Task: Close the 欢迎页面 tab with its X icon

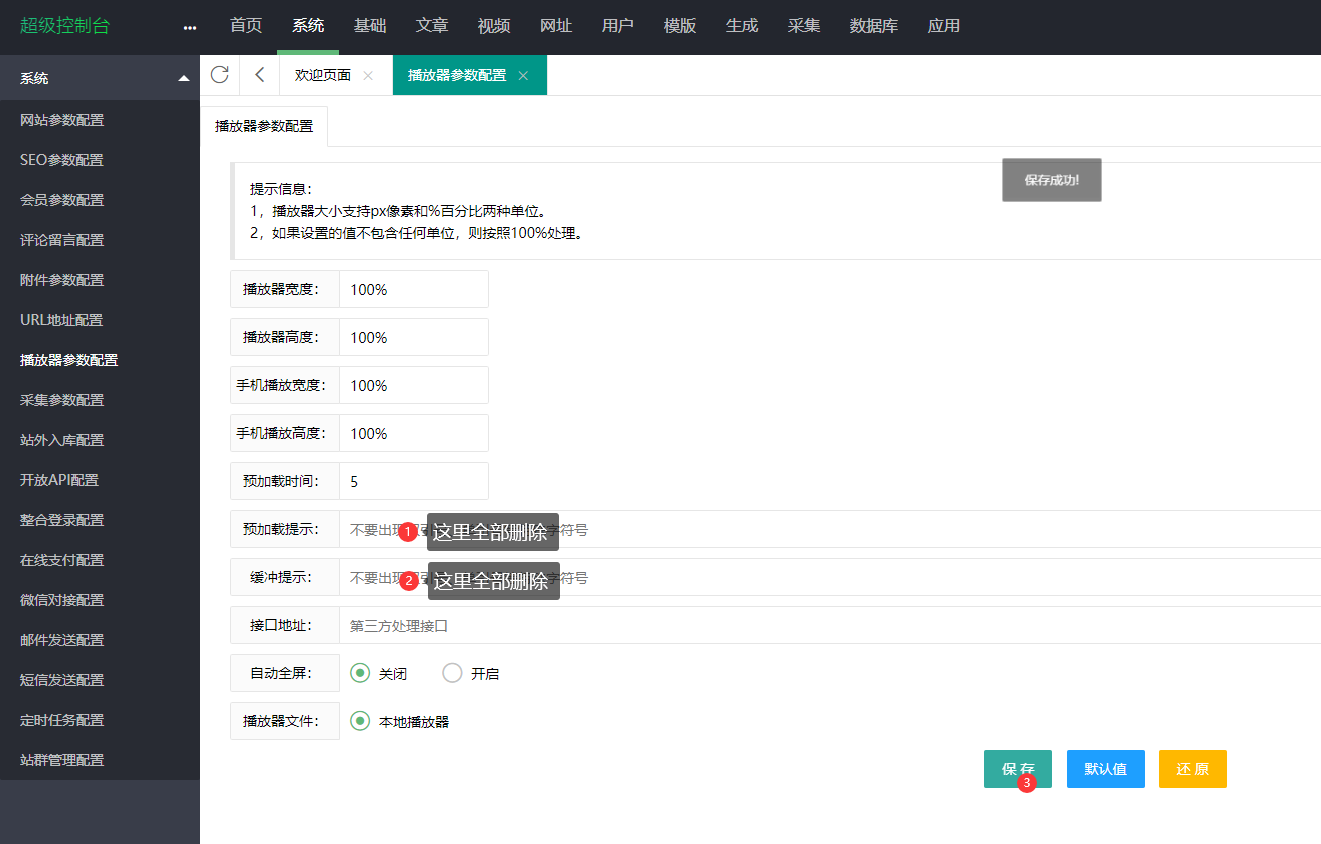Action: pos(366,74)
